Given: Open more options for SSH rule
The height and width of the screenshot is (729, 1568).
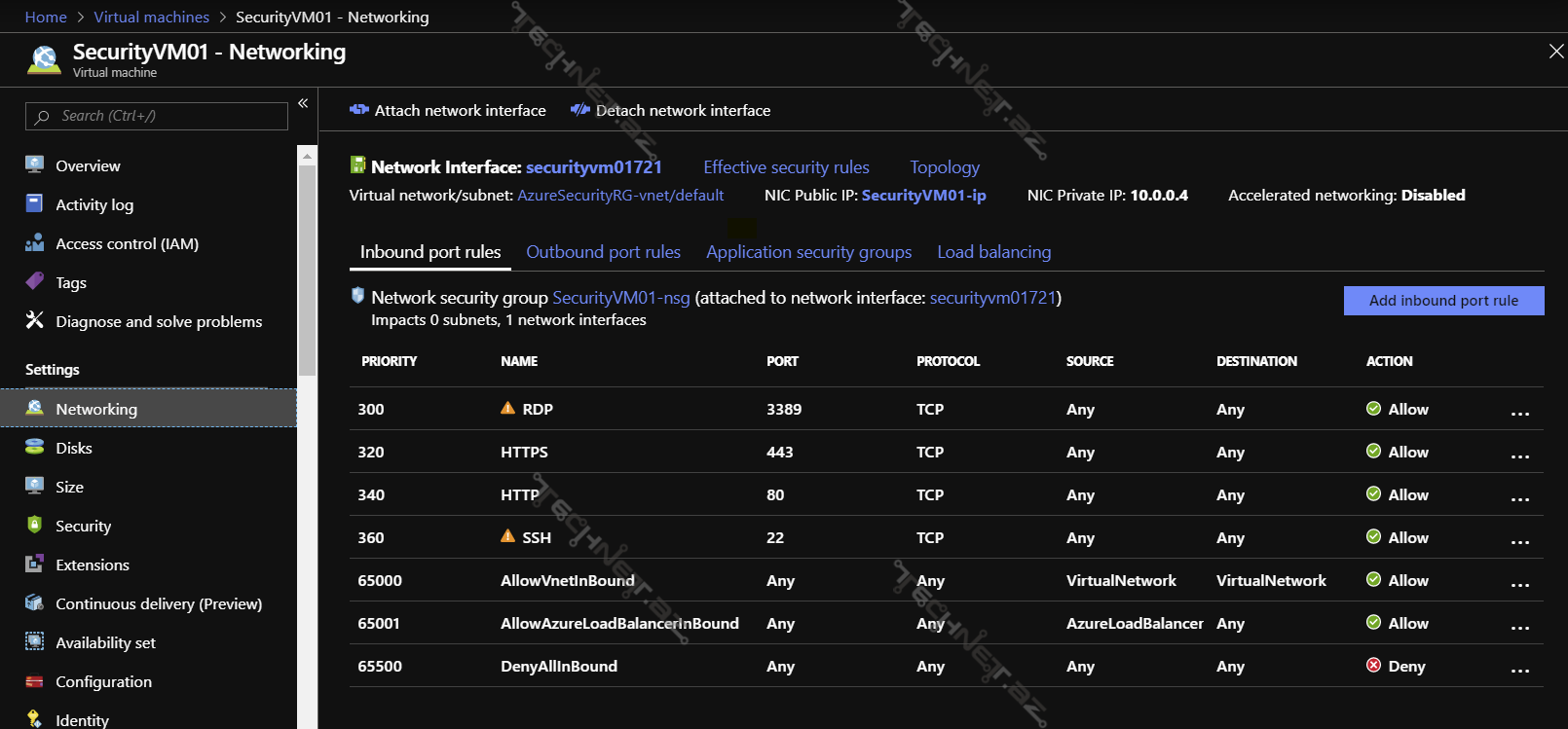Looking at the screenshot, I should (x=1519, y=540).
